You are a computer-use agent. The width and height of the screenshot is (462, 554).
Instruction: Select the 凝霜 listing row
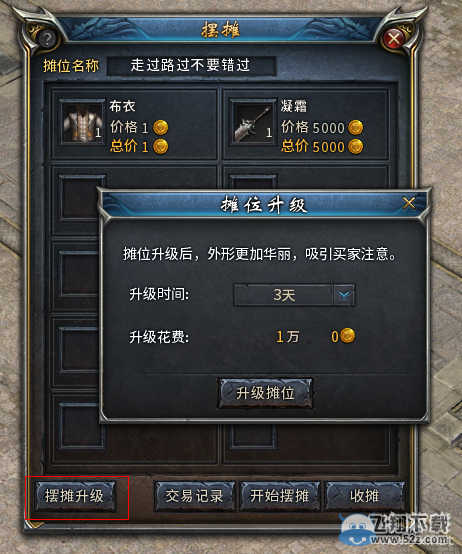[306, 125]
